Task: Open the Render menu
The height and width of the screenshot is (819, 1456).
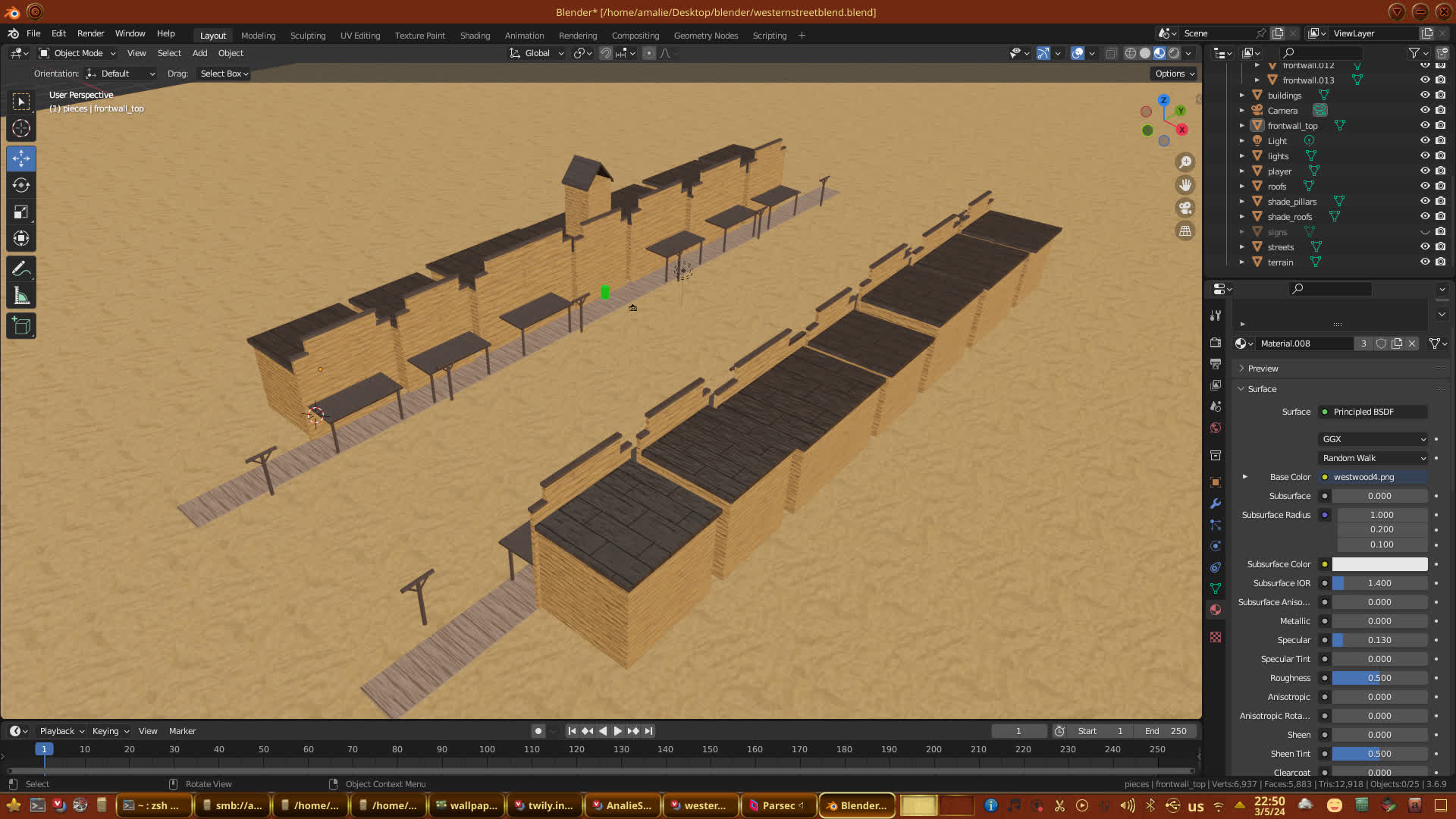Action: (x=90, y=33)
